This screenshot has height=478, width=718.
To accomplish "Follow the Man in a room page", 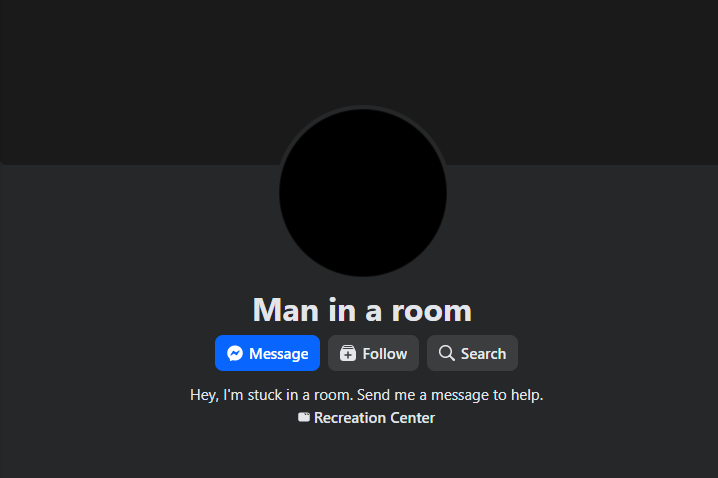I will tap(373, 353).
